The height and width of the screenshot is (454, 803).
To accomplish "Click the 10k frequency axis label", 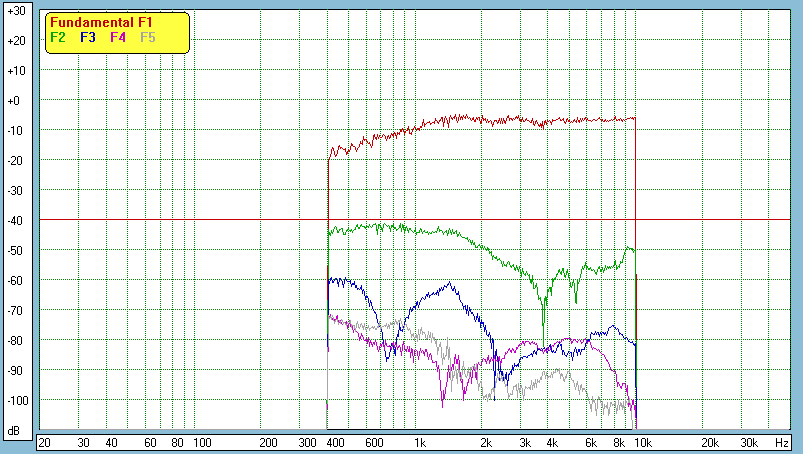I will [x=641, y=442].
